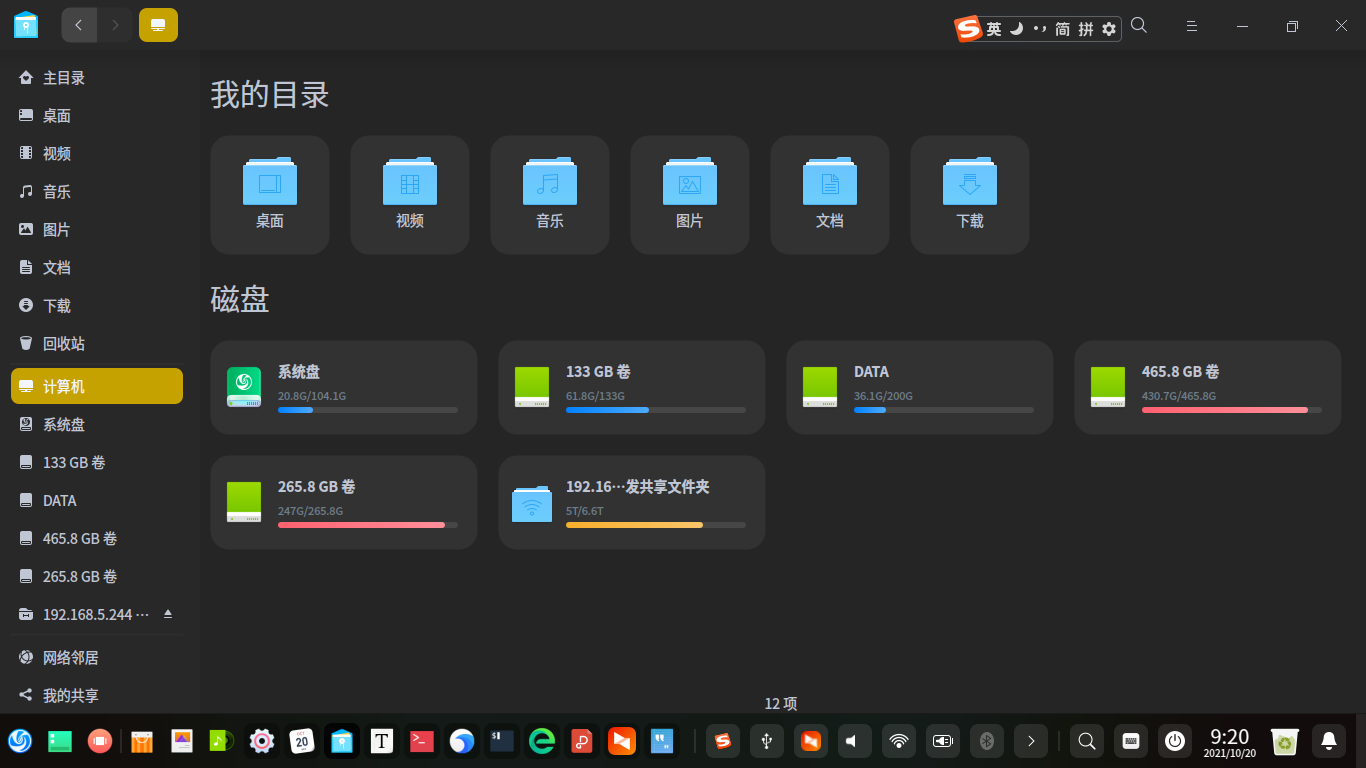This screenshot has width=1366, height=768.
Task: Open Sogou input method settings gear
Action: click(1108, 29)
